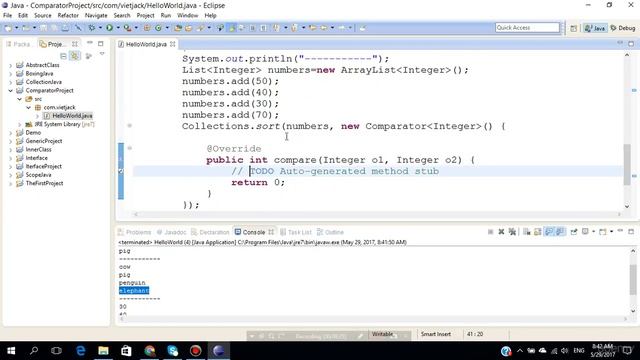Screen dimensions: 640x360
Task: Open the Run button dropdown arrow
Action: (x=118, y=28)
